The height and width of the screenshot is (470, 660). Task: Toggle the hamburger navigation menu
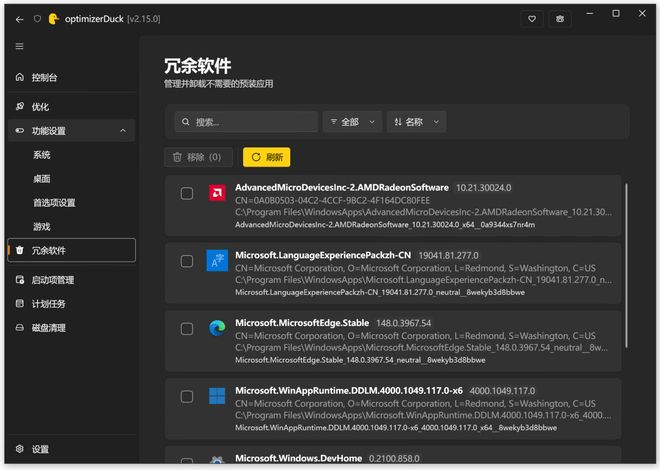pyautogui.click(x=19, y=46)
